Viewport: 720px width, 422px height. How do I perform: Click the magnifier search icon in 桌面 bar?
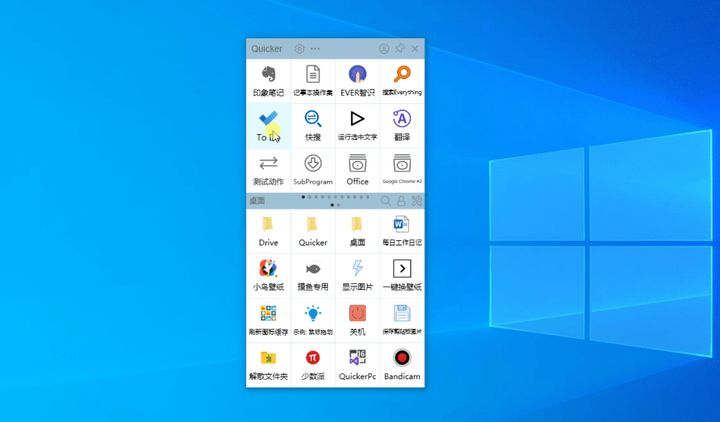click(x=386, y=201)
